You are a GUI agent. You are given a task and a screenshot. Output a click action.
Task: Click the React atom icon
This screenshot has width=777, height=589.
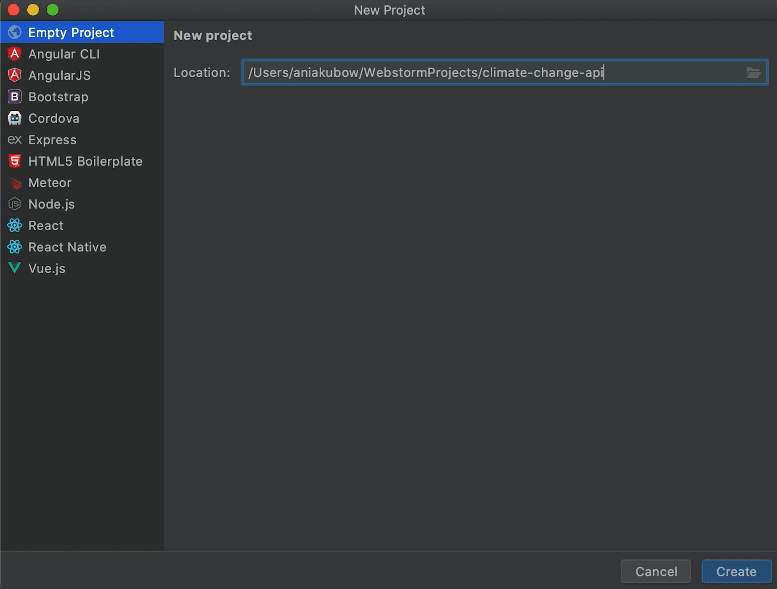point(14,225)
